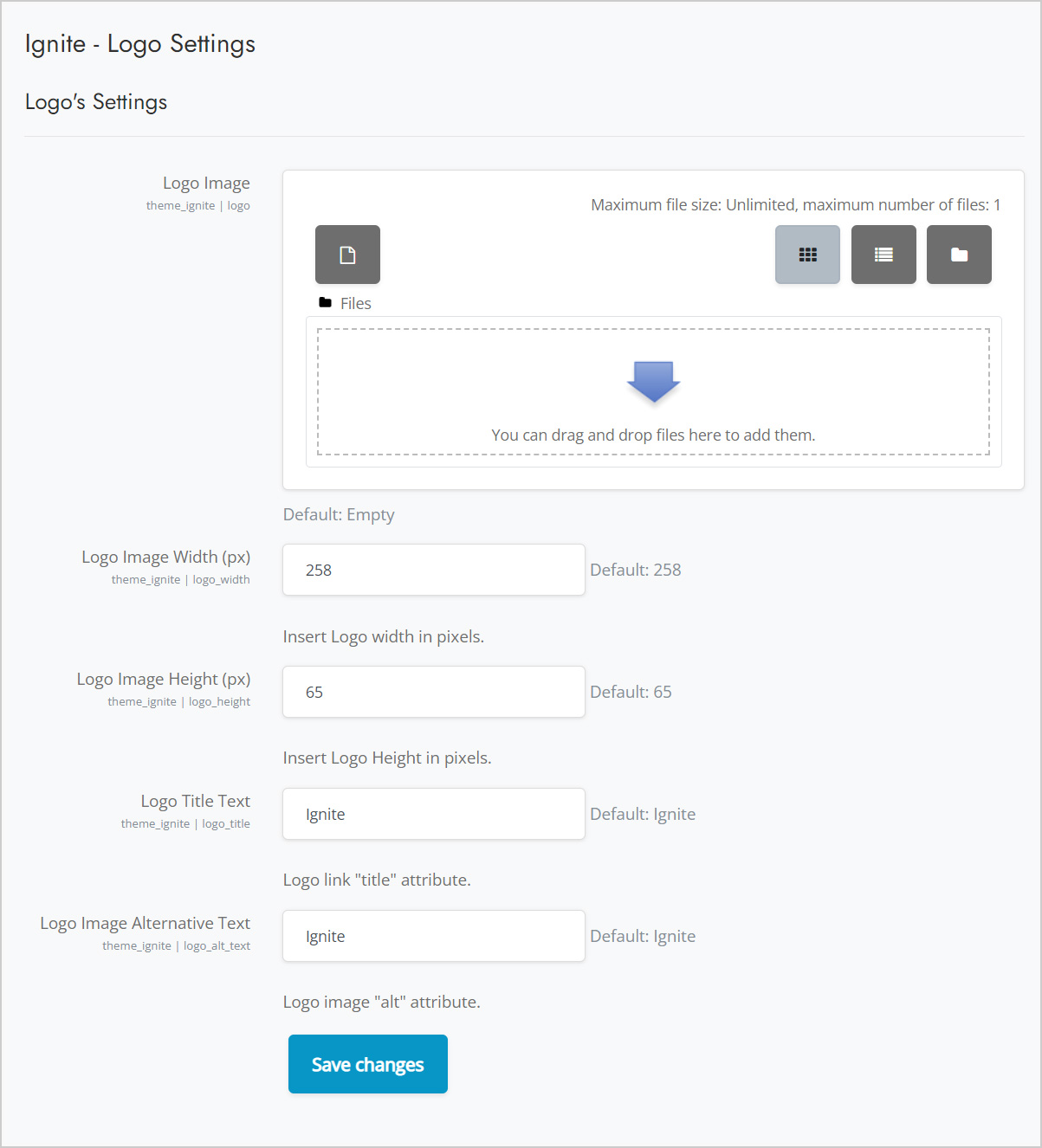
Task: Click 'Insert Logo Height in pixels.' description
Action: [x=387, y=758]
